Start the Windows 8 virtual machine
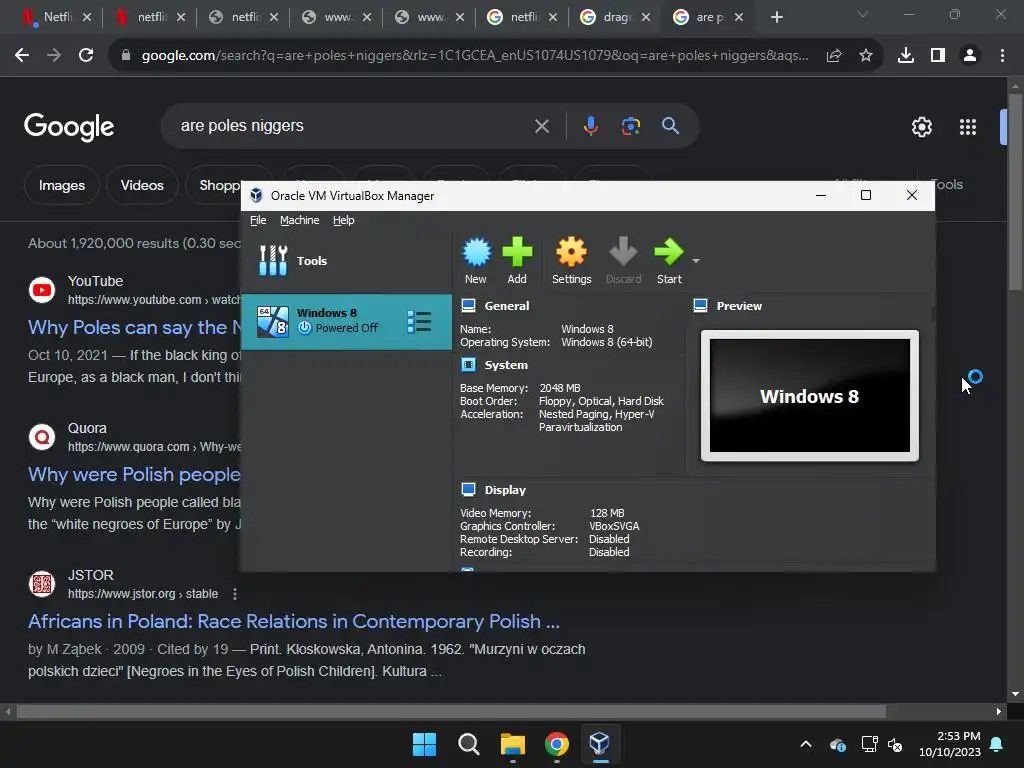 click(669, 261)
